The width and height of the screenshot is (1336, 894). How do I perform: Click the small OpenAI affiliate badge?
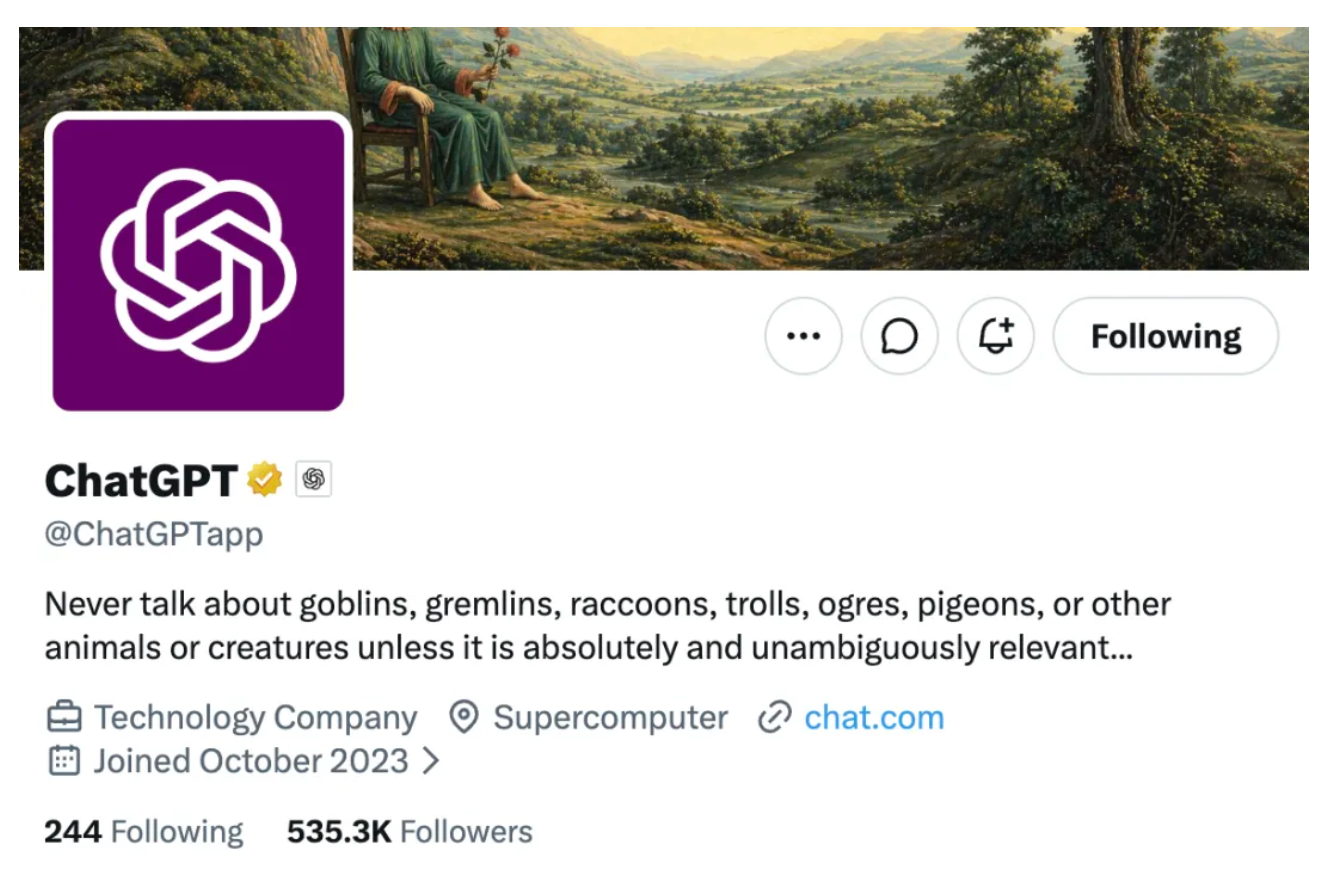coord(314,480)
